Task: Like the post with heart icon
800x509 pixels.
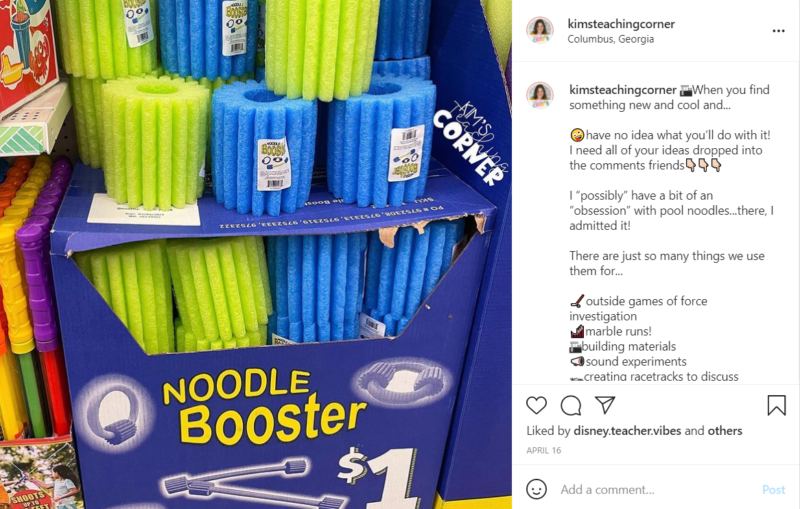Action: 536,405
